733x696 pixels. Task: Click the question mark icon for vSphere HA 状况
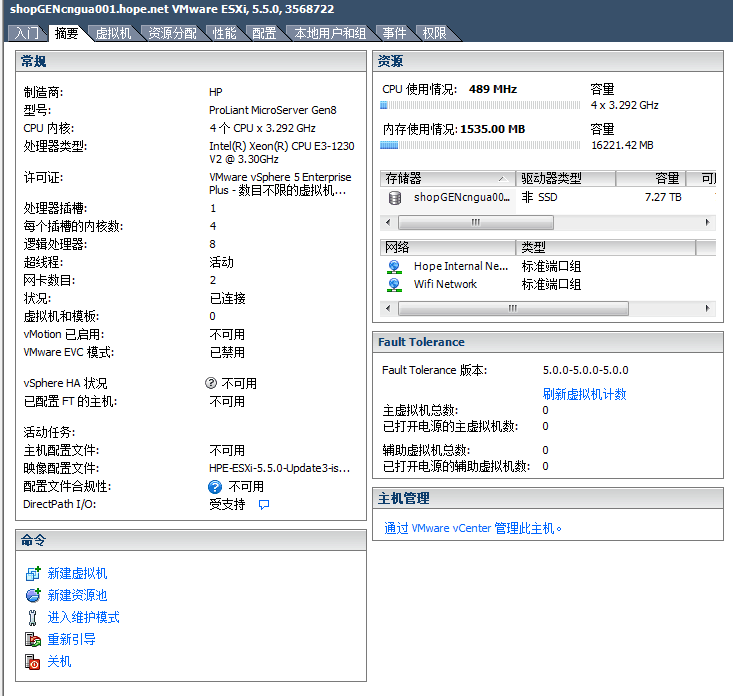point(211,383)
